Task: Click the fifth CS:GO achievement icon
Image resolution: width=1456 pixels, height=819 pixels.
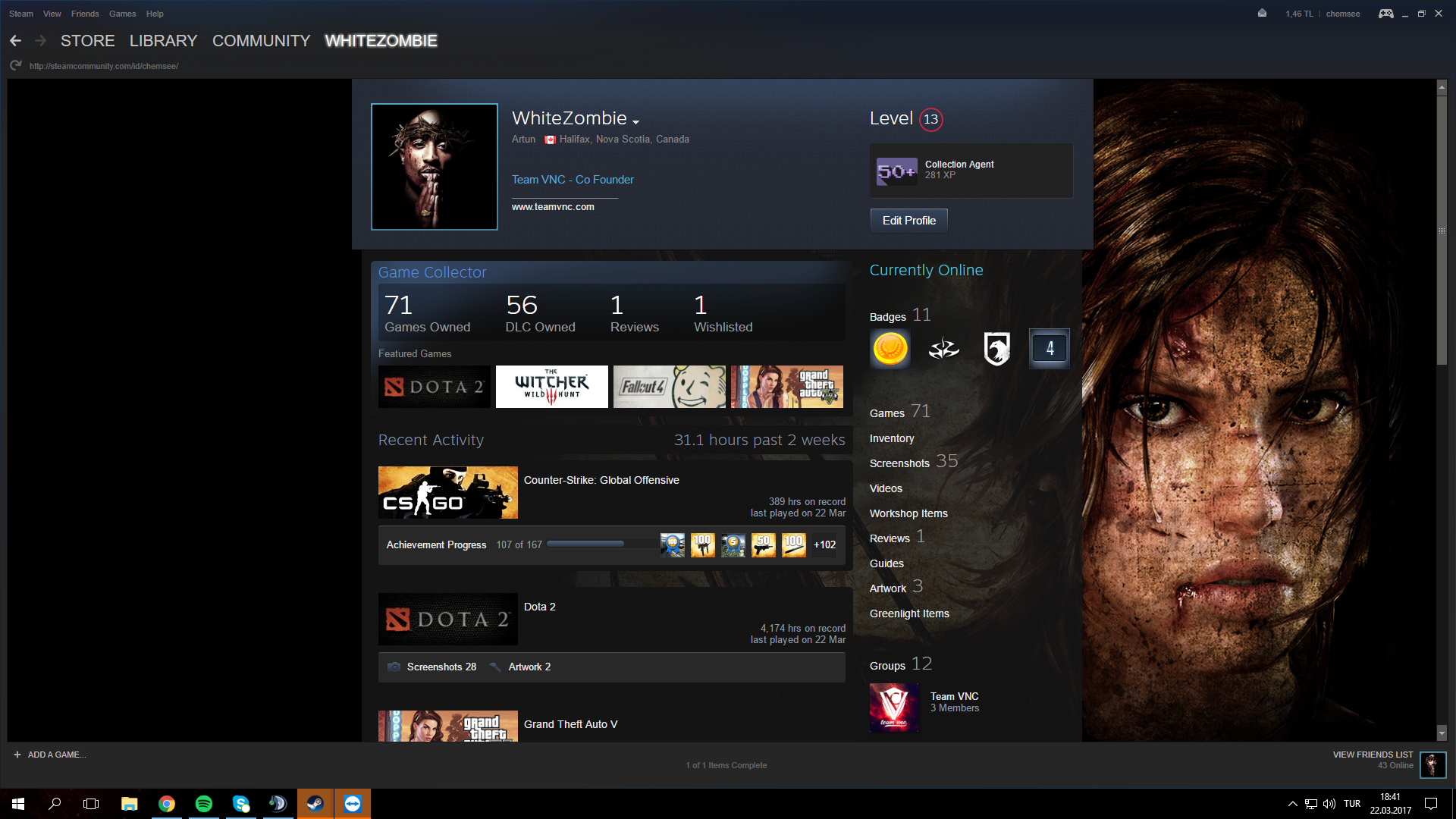Action: (794, 544)
